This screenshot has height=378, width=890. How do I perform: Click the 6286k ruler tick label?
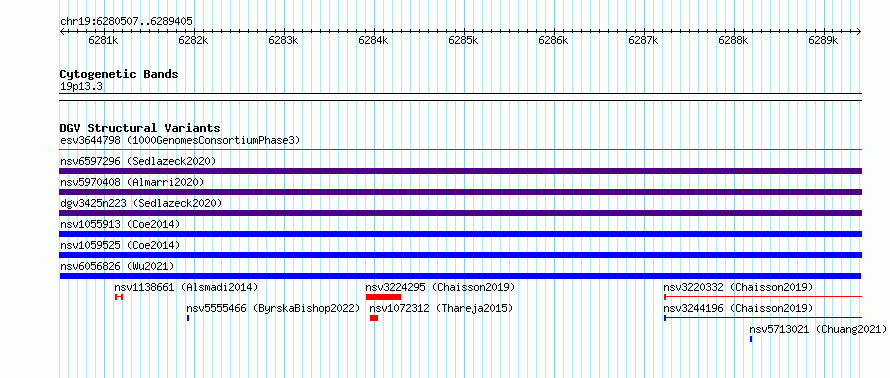click(553, 40)
